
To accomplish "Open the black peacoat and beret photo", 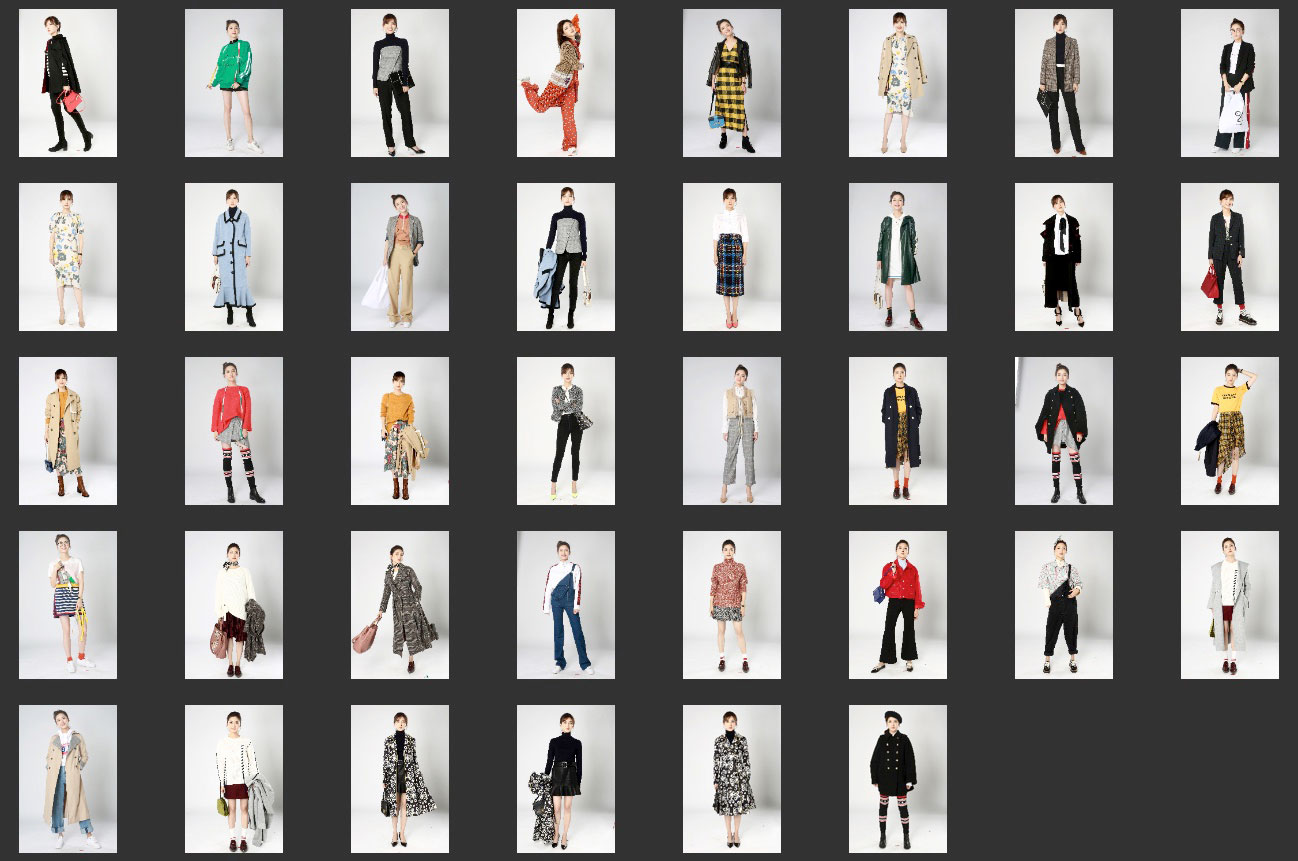I will click(897, 778).
